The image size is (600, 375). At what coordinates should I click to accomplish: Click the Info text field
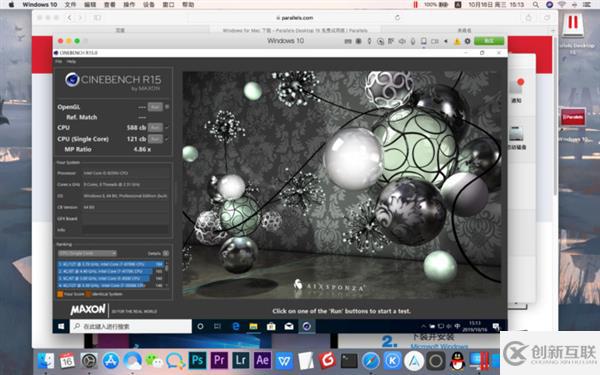[x=125, y=230]
